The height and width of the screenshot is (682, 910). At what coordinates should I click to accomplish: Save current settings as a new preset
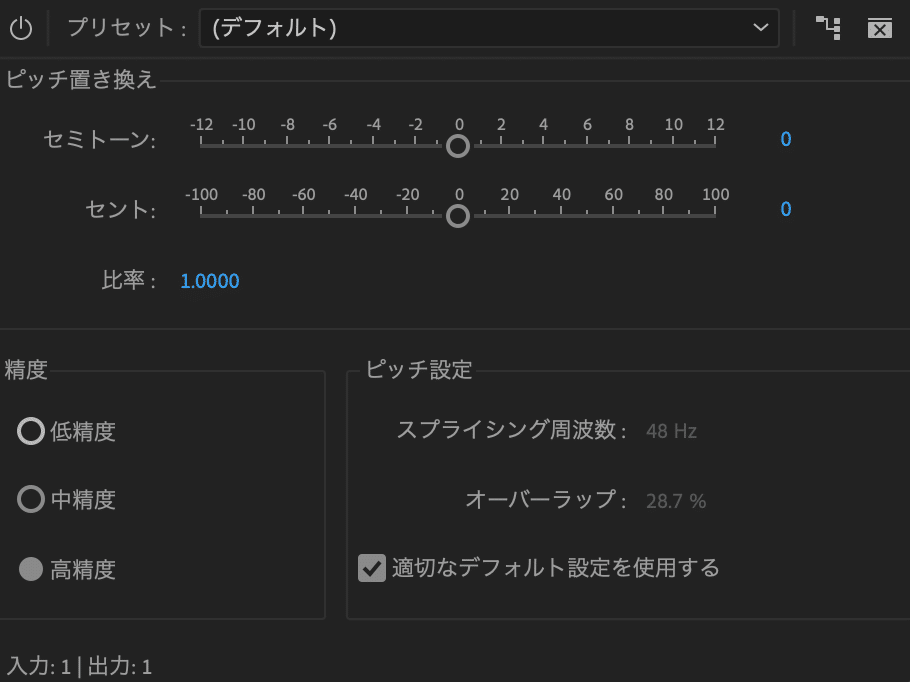[x=828, y=28]
